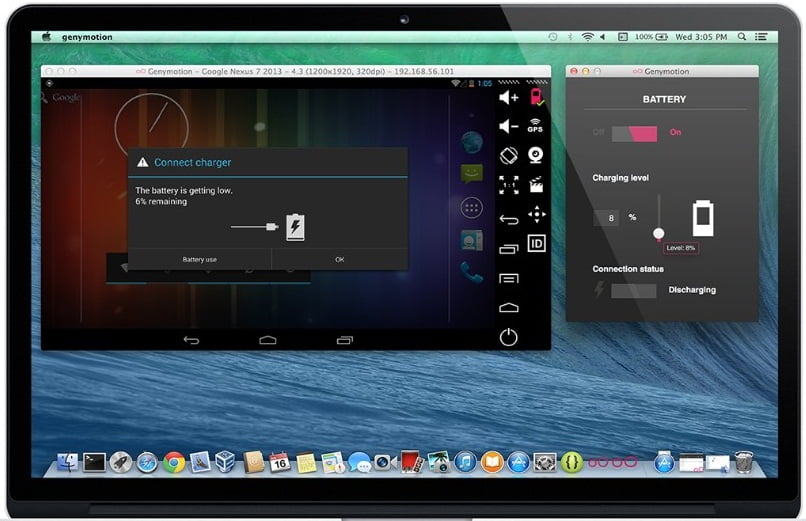Tap the Google search widget
Screen dimensions: 806x521
tap(61, 97)
